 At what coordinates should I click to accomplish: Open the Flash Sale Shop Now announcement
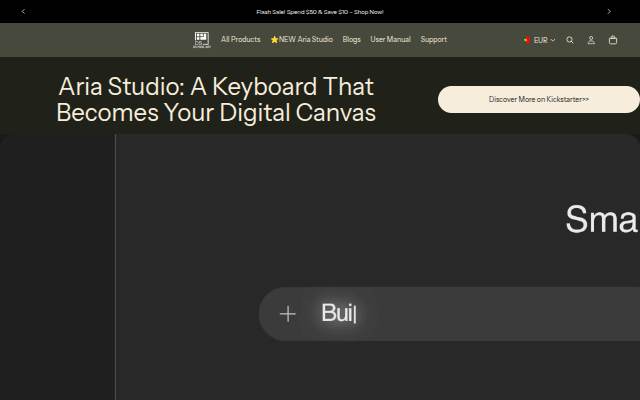[x=320, y=12]
